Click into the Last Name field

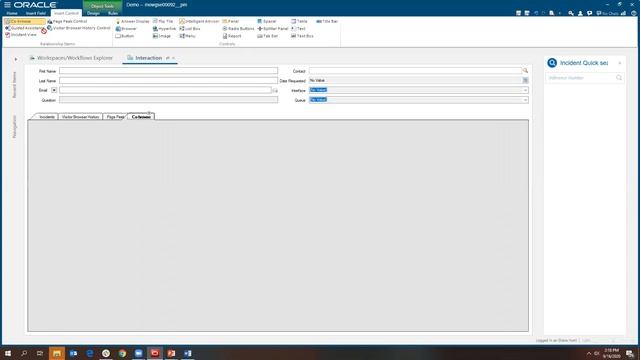click(x=168, y=80)
